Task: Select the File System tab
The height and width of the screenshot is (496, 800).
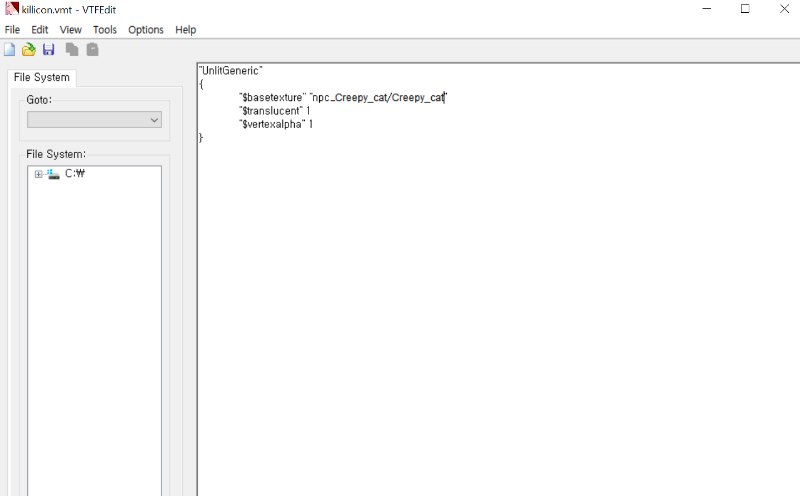Action: pyautogui.click(x=42, y=77)
